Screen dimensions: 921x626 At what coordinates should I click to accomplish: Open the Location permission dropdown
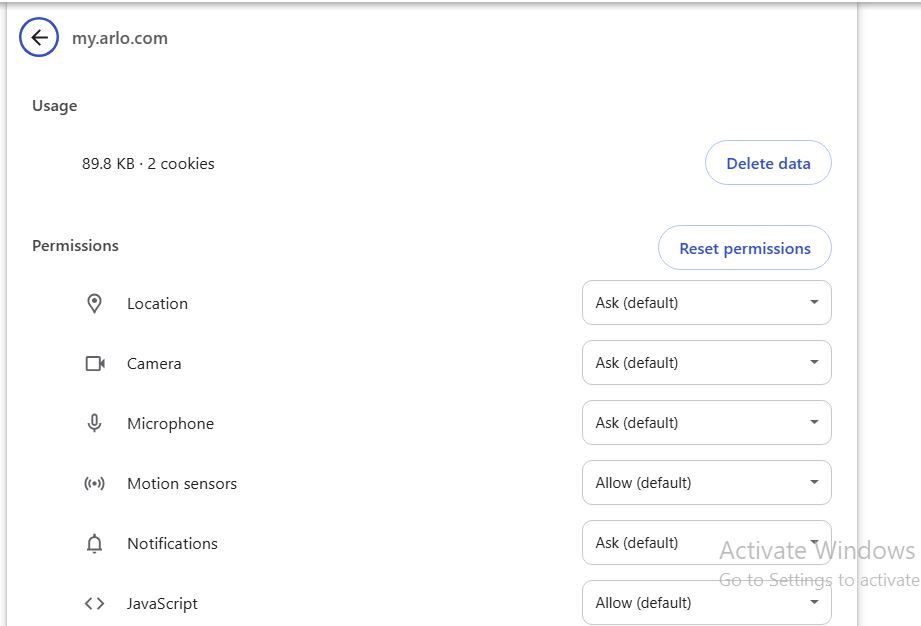tap(707, 302)
